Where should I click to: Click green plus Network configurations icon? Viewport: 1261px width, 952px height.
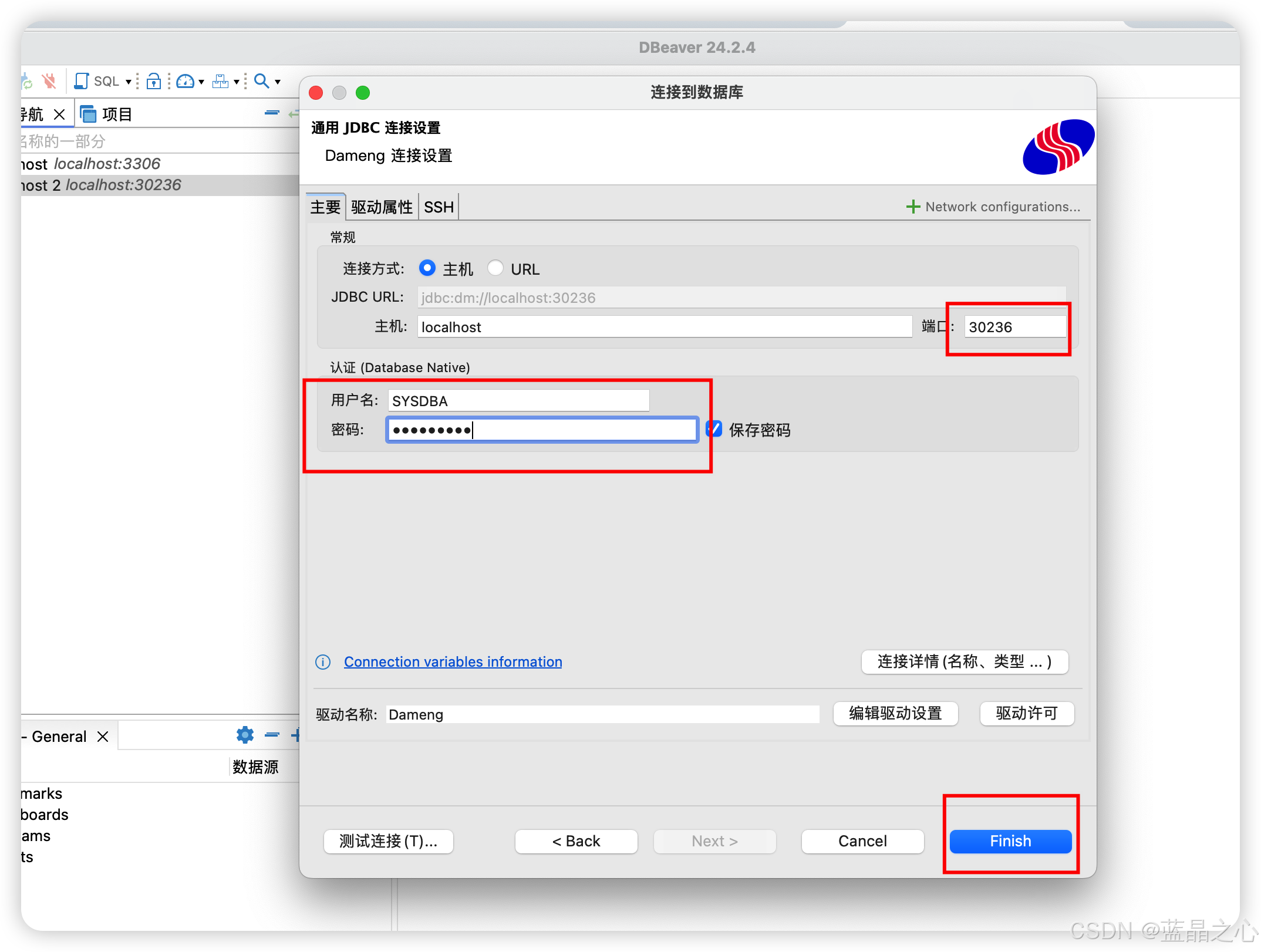[x=913, y=207]
